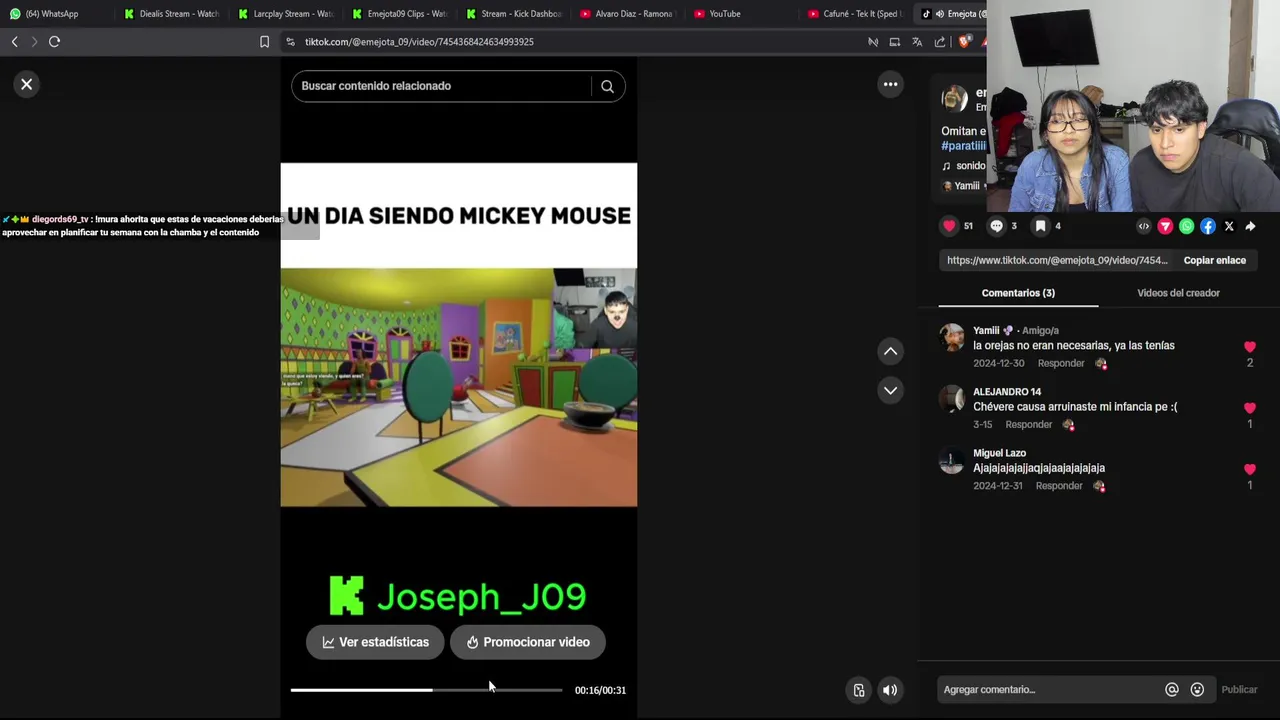Go to previous video with up arrow

890,351
